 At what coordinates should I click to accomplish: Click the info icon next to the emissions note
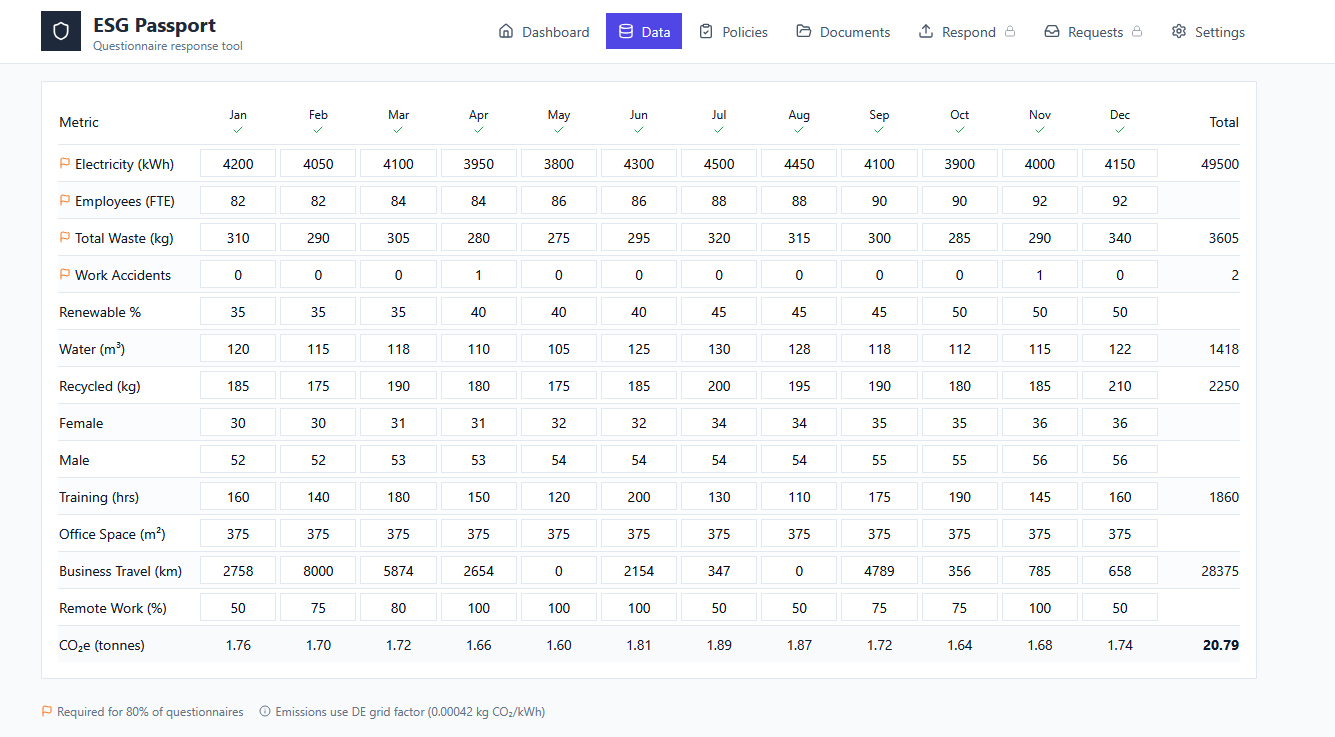click(x=265, y=711)
